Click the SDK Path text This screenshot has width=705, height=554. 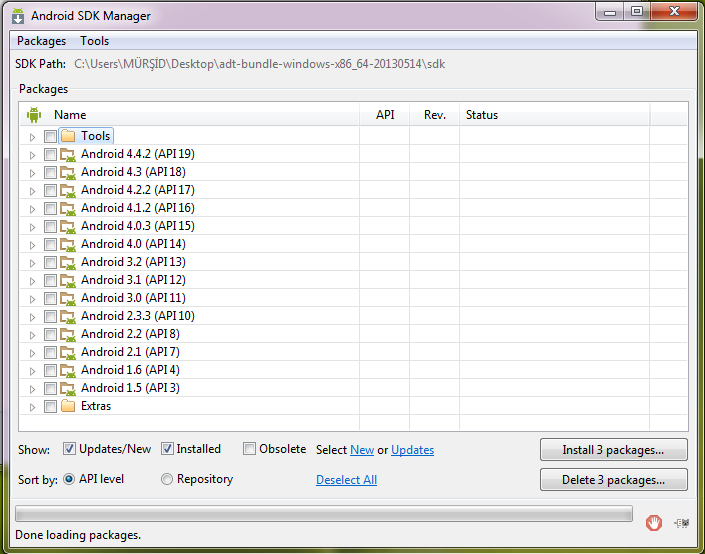tap(259, 64)
